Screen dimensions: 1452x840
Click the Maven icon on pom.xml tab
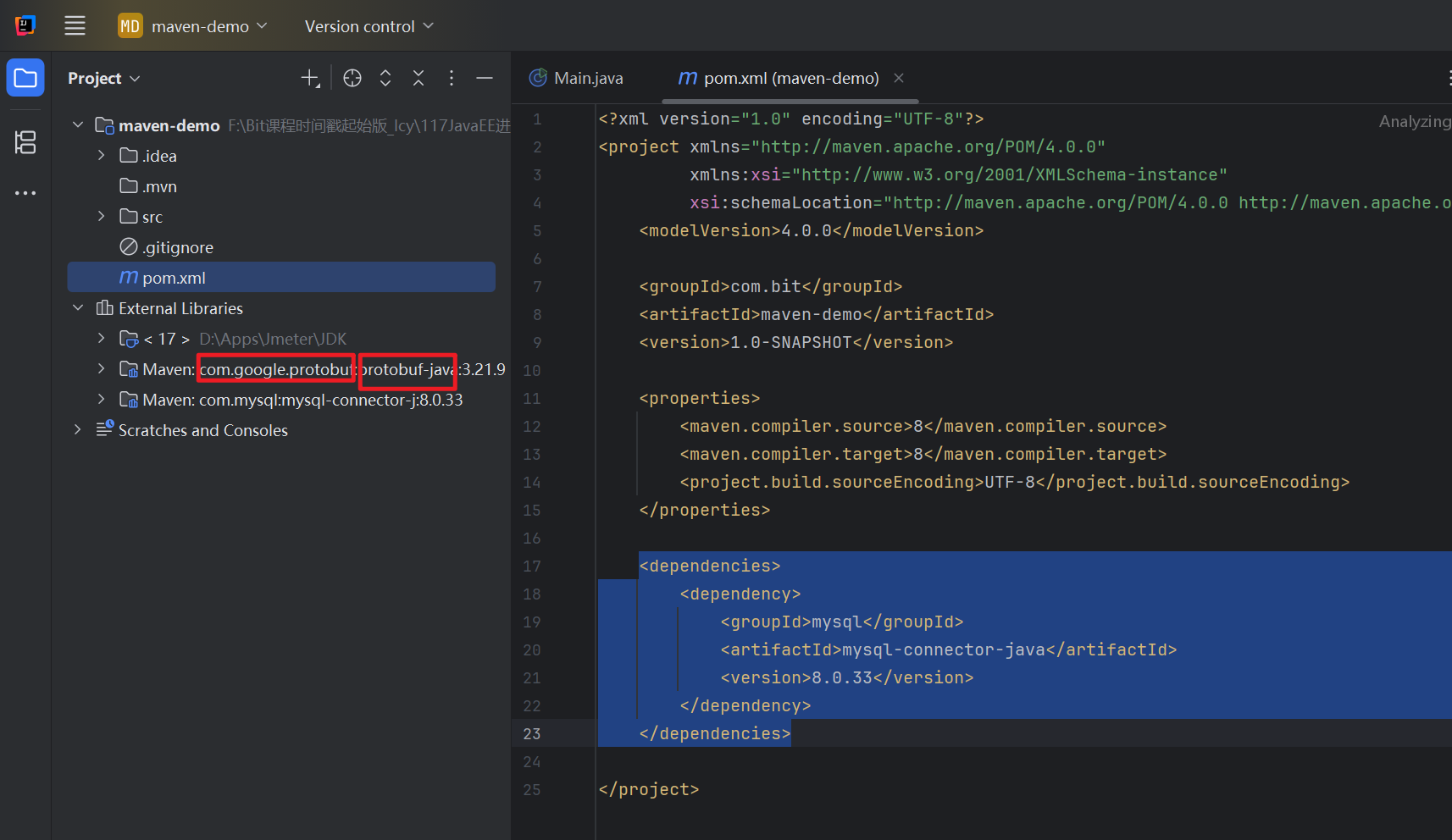(688, 78)
